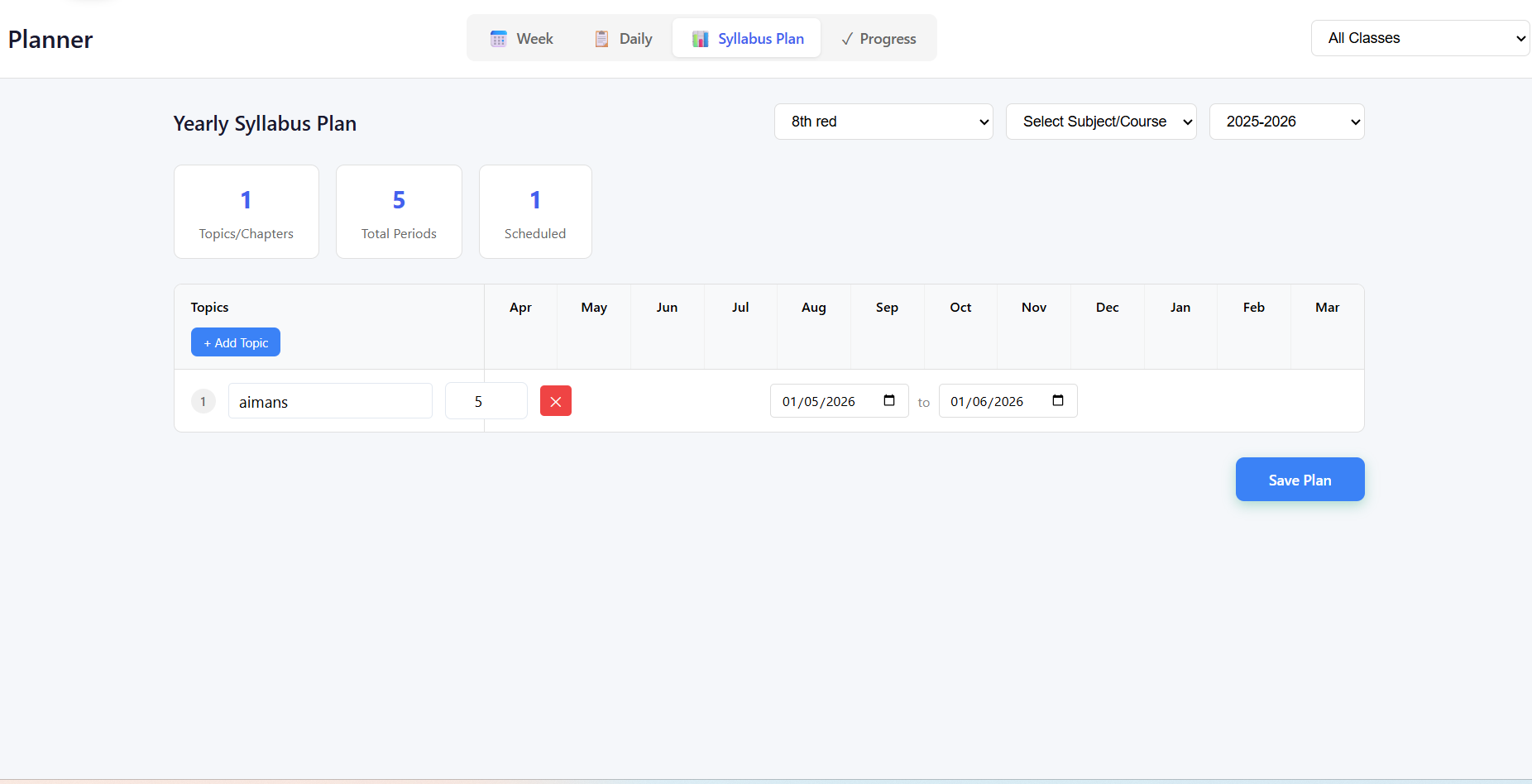Click the + Add Topic button
Image resolution: width=1532 pixels, height=784 pixels.
236,342
